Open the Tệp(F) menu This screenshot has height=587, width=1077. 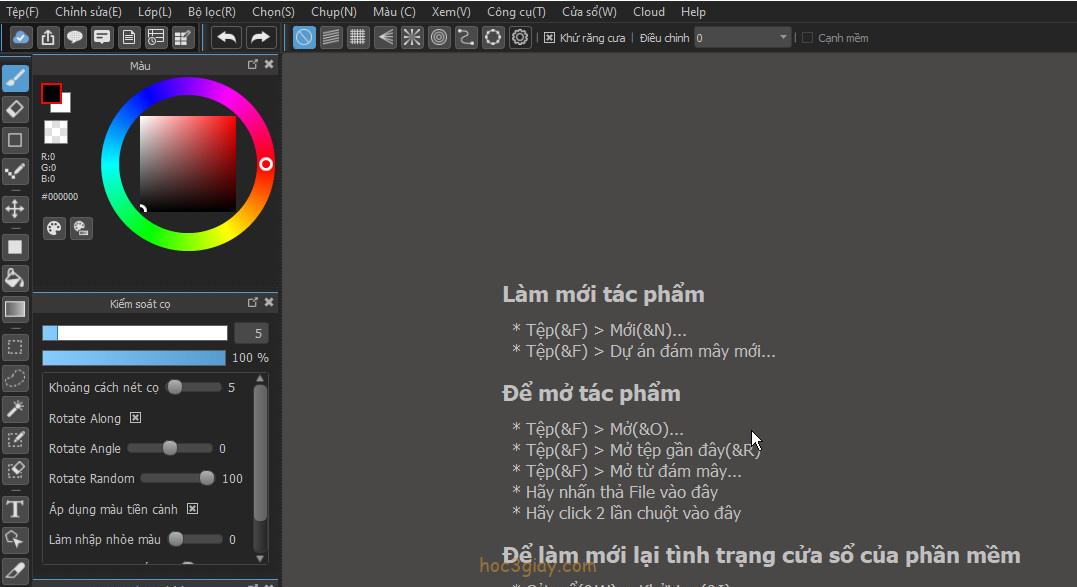pyautogui.click(x=23, y=12)
